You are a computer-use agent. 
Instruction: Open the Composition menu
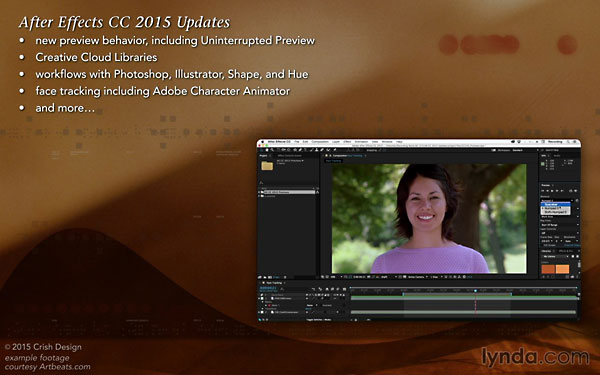(x=320, y=142)
